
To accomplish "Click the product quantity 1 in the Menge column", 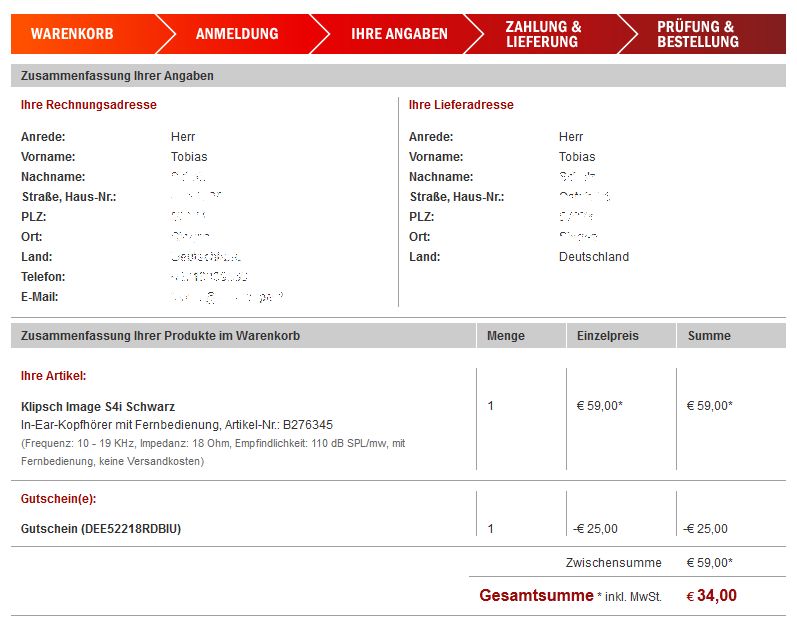I will (x=490, y=406).
